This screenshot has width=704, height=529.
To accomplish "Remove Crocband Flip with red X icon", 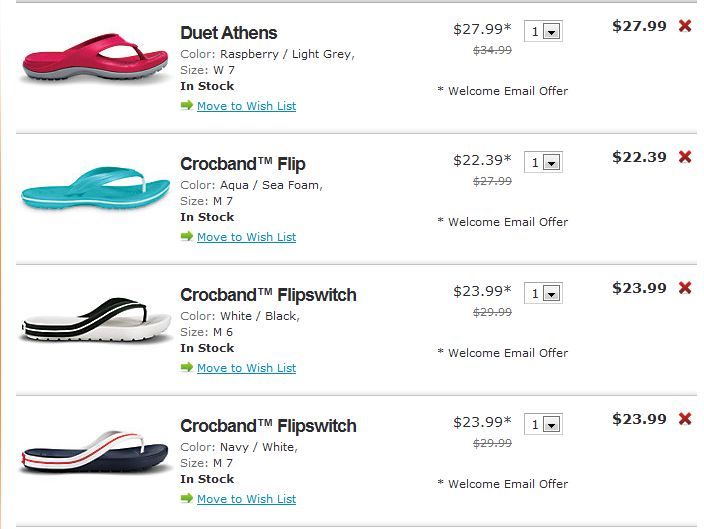I will click(685, 157).
